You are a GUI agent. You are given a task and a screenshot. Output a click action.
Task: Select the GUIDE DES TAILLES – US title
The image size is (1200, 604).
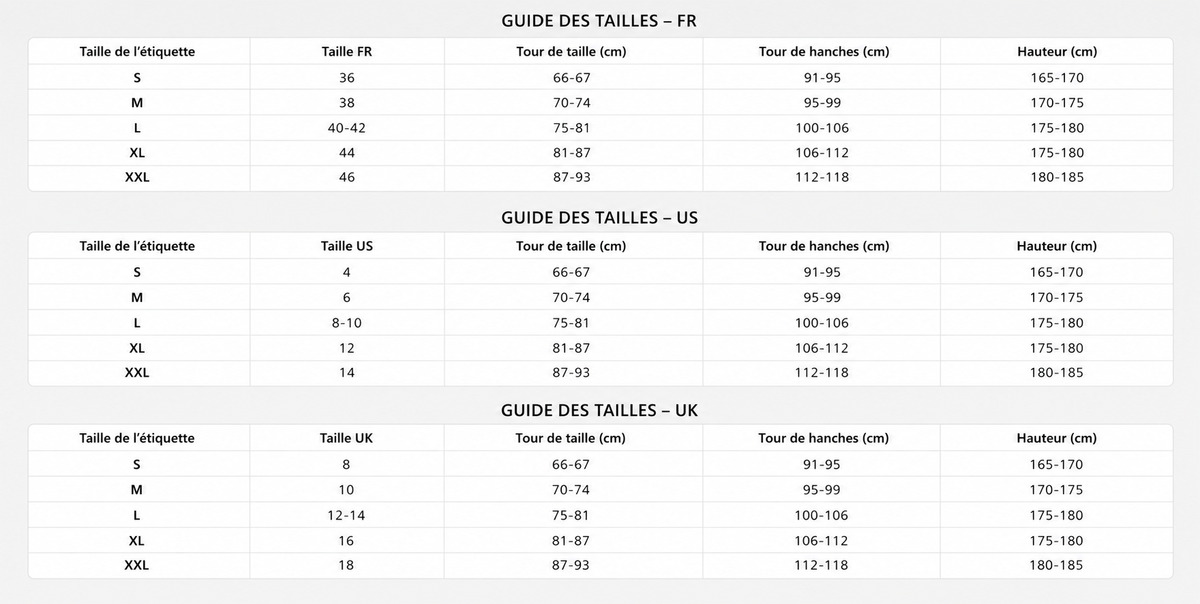pyautogui.click(x=599, y=217)
